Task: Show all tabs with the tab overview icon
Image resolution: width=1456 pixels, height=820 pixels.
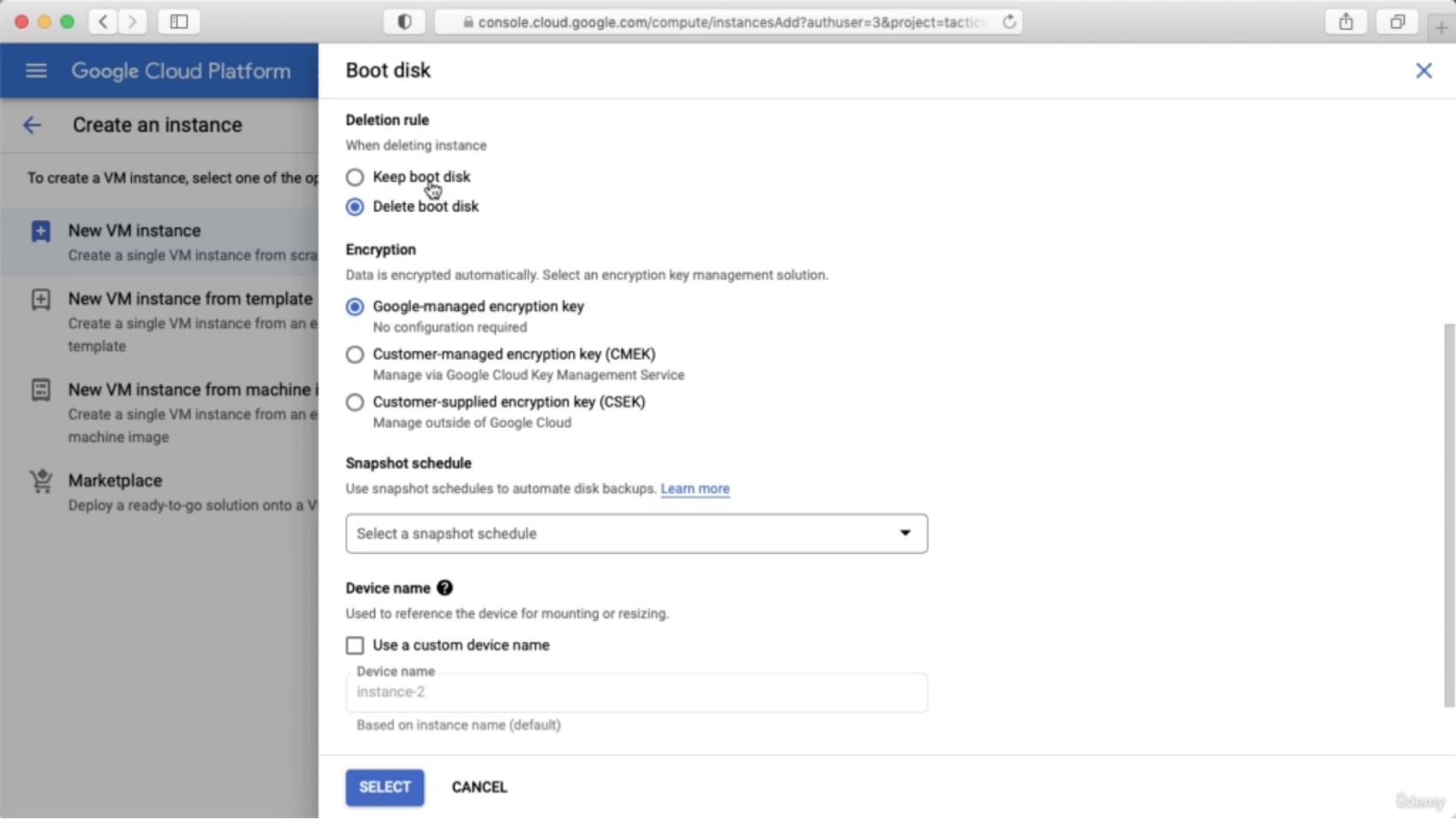Action: (1397, 22)
